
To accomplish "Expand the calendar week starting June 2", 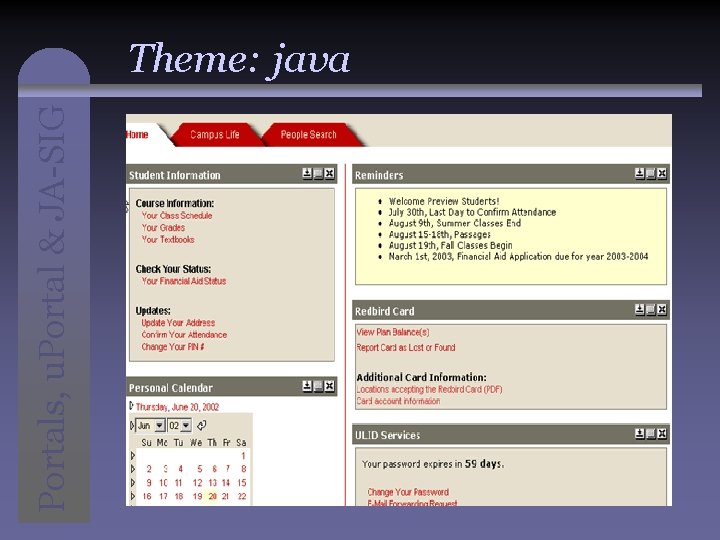I will (x=133, y=469).
